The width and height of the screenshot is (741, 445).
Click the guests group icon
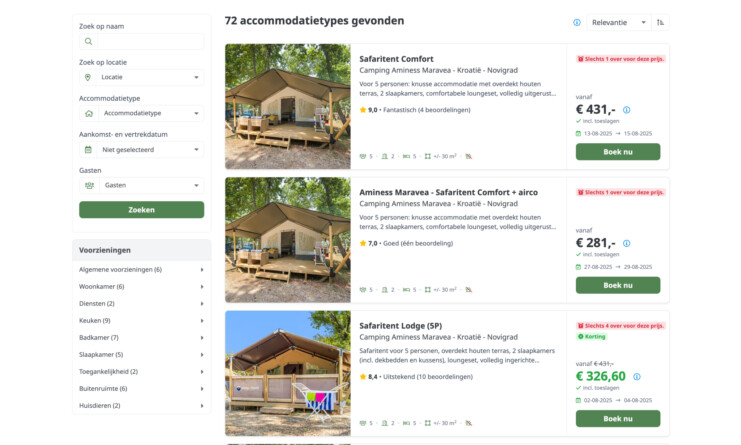click(x=89, y=185)
